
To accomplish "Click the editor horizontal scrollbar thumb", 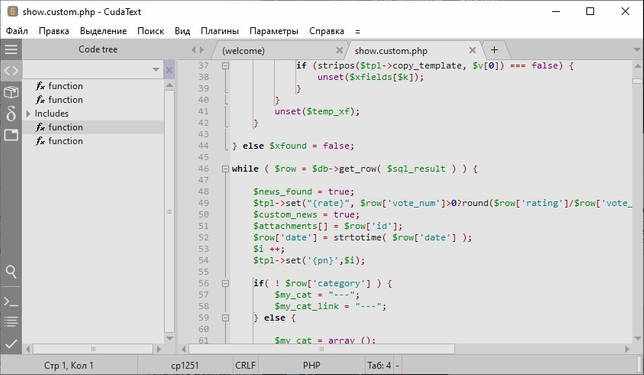I will click(x=322, y=349).
